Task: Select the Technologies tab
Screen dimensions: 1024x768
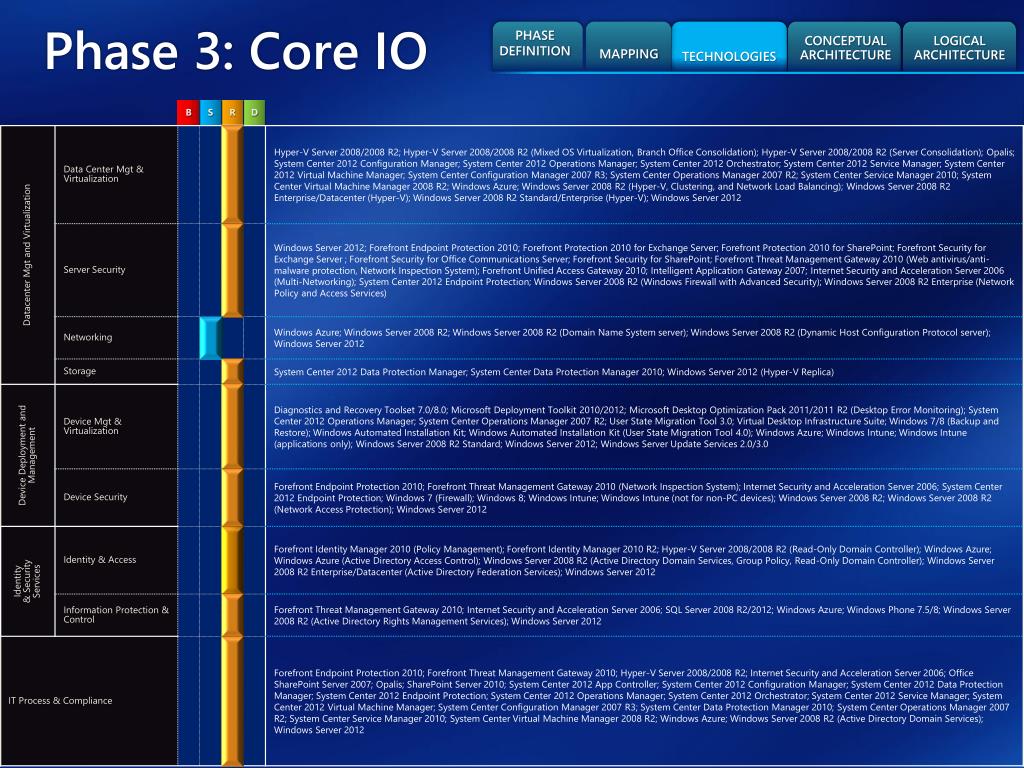Action: click(729, 45)
